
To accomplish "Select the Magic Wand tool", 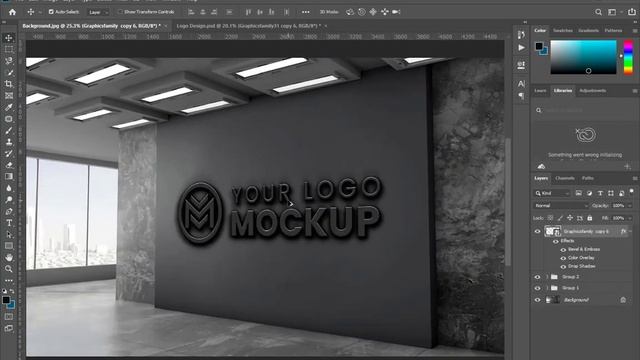I will pyautogui.click(x=9, y=73).
